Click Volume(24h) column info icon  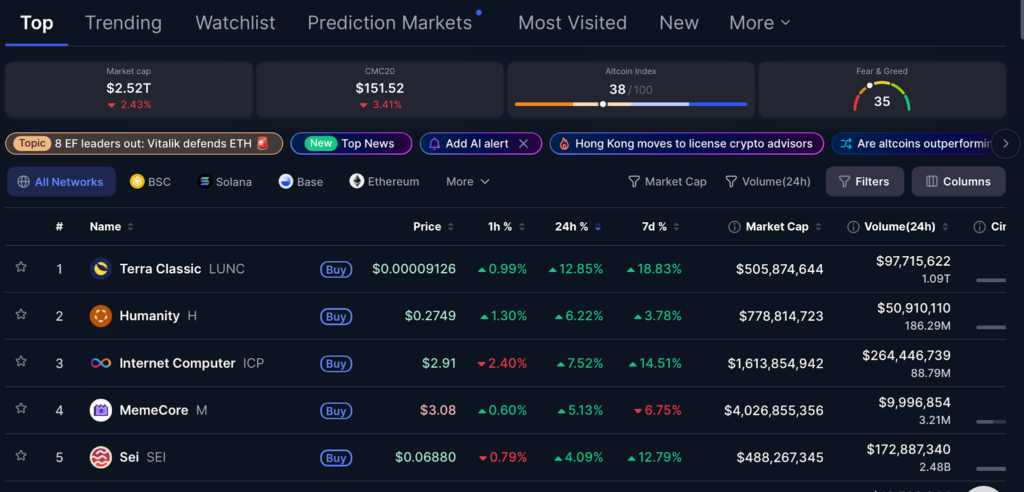[x=853, y=227]
